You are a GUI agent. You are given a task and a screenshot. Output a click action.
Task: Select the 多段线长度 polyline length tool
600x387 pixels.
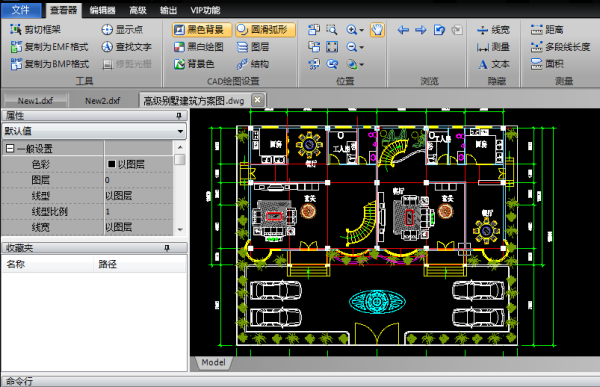pos(561,47)
